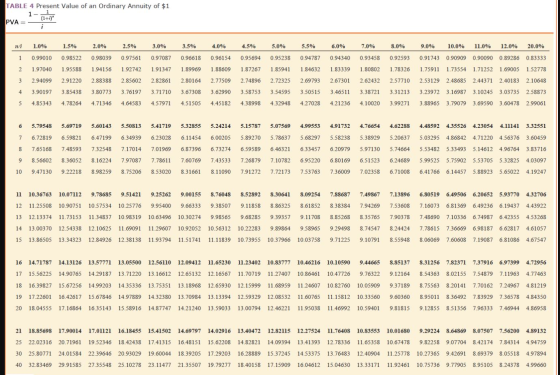Screen dimensions: 560x375
Task: Select the 7.0% column header
Action: (368, 46)
